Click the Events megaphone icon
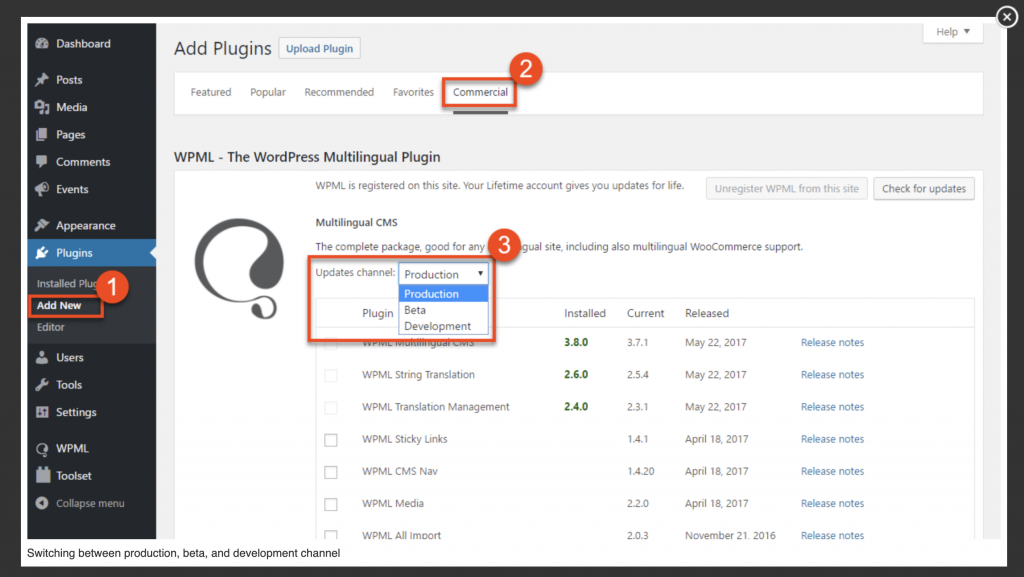The height and width of the screenshot is (577, 1024). point(42,189)
